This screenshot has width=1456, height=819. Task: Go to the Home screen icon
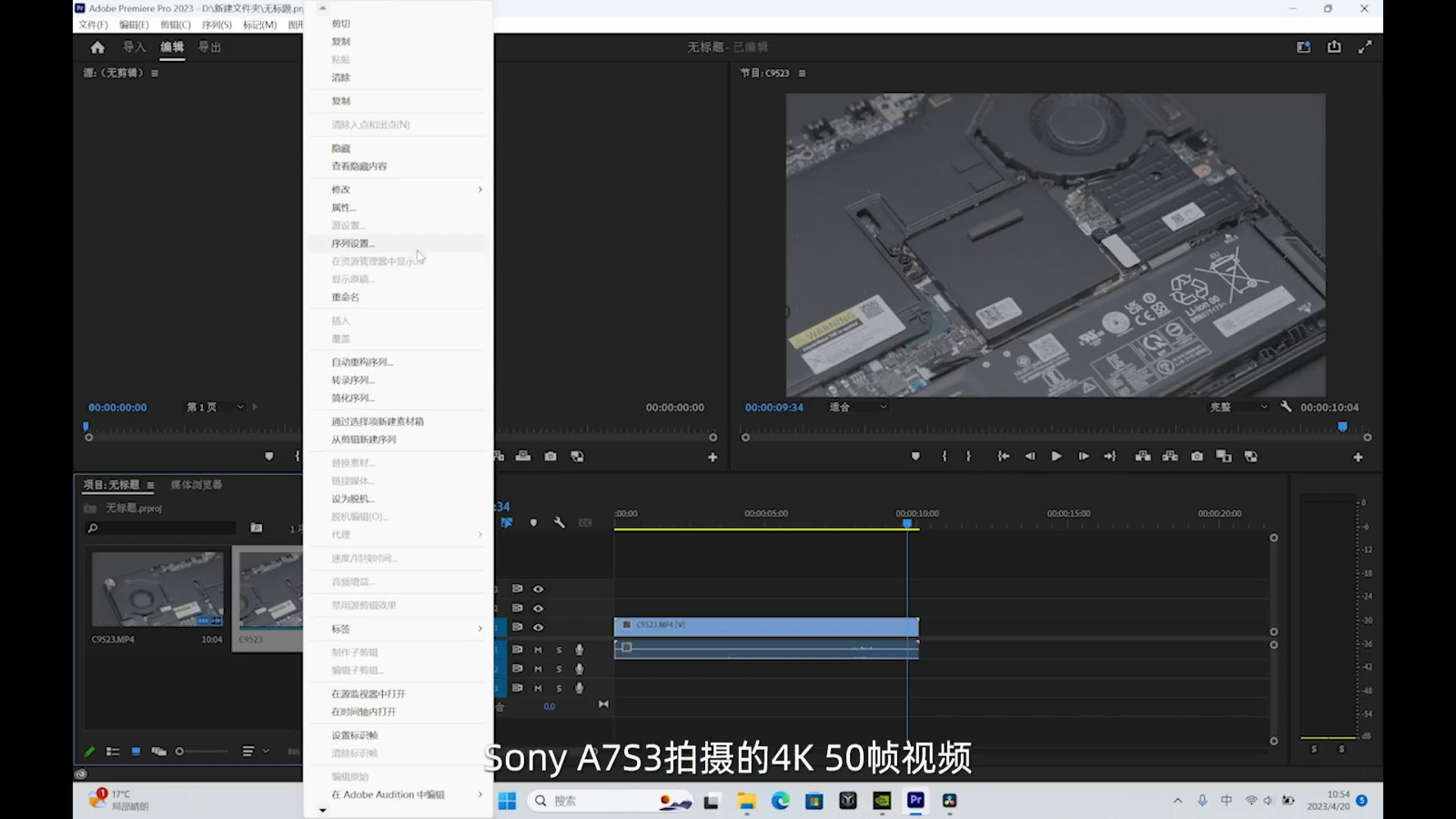[x=97, y=47]
